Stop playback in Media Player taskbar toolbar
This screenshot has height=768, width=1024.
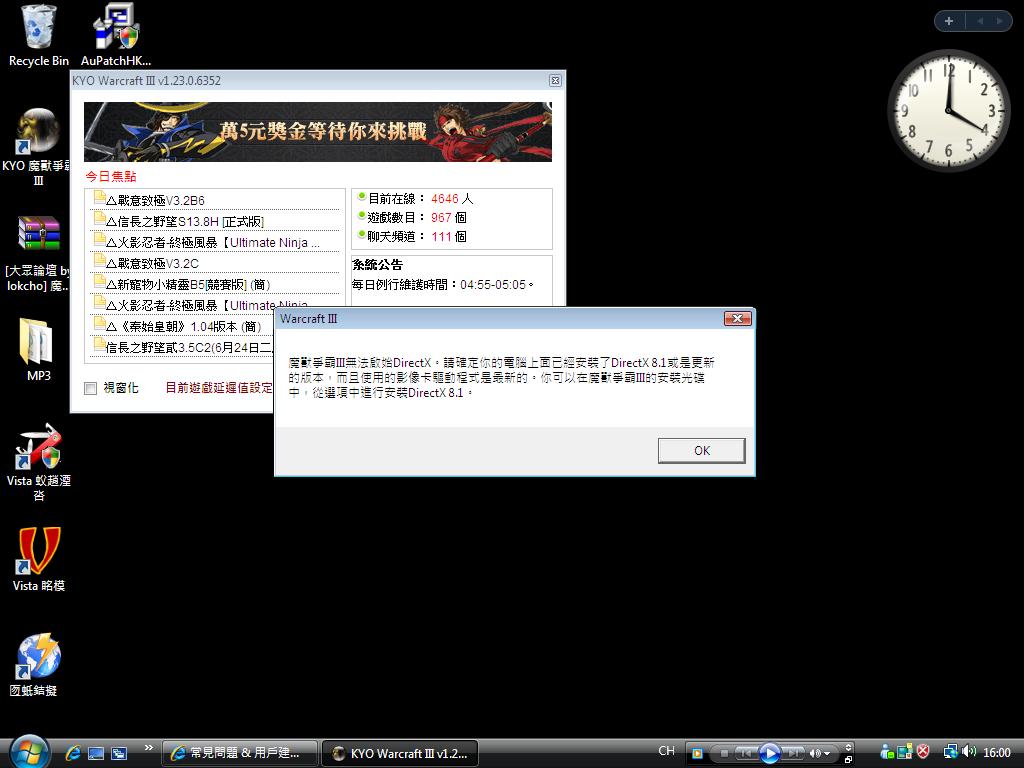pyautogui.click(x=724, y=753)
